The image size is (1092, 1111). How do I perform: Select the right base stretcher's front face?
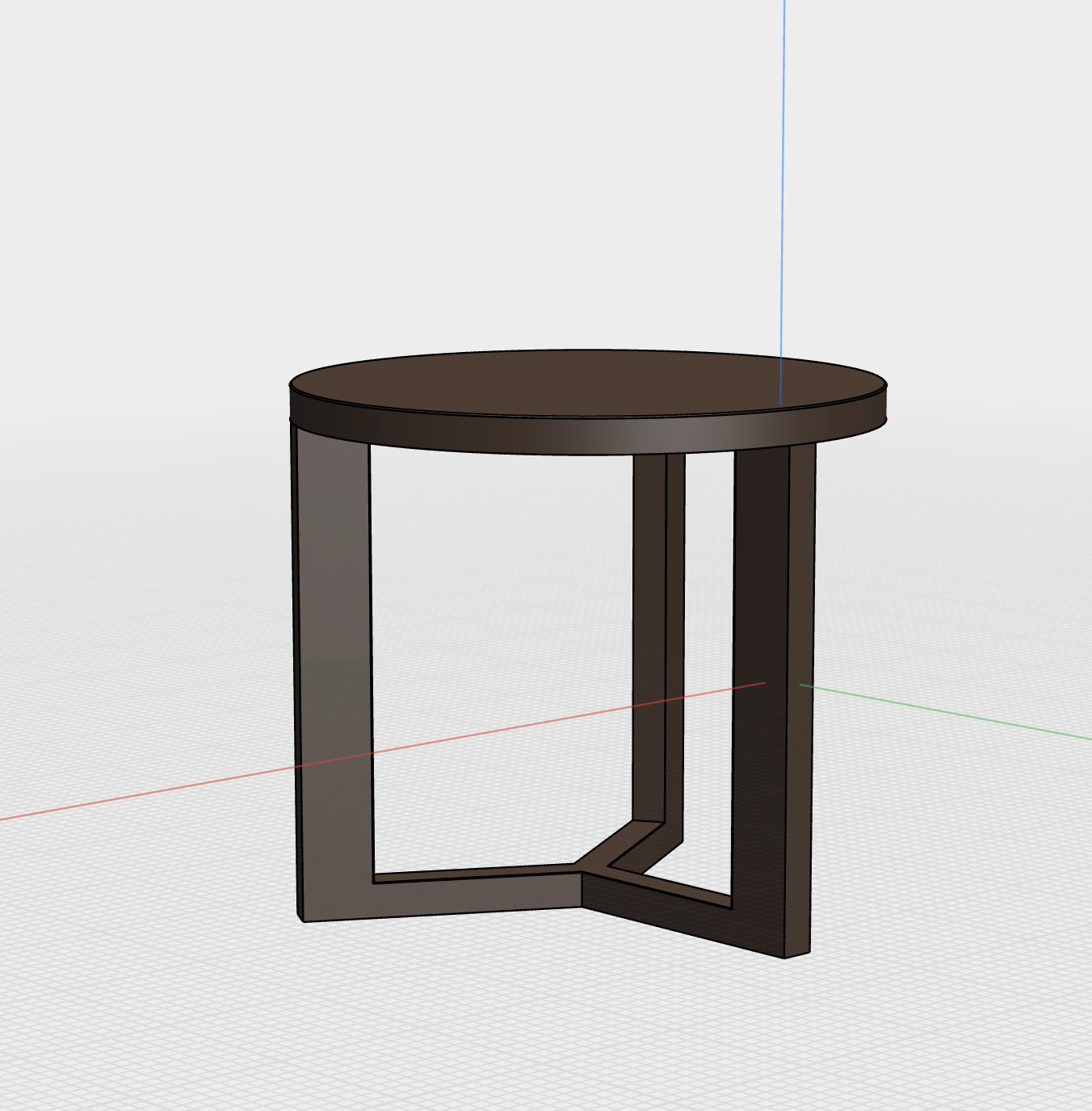[678, 912]
